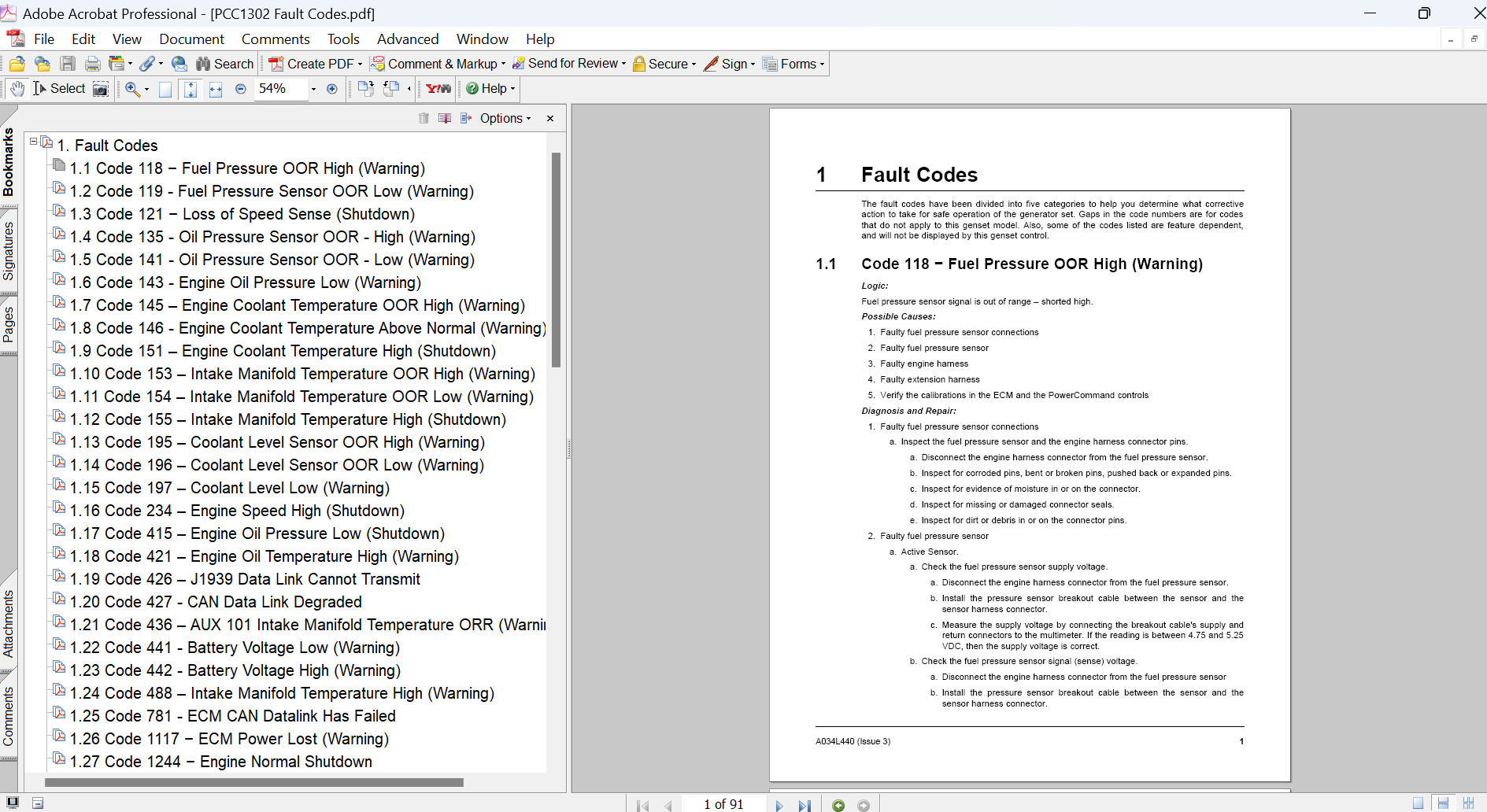The image size is (1487, 812).
Task: Click the bookmarks panel vertical scrollbar
Action: pyautogui.click(x=556, y=260)
